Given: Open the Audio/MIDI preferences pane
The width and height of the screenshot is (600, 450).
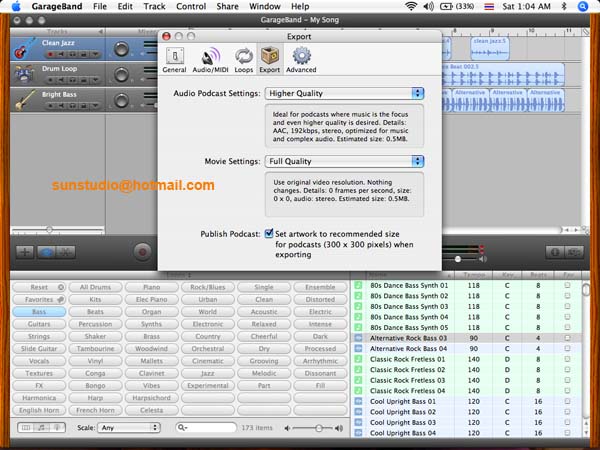Looking at the screenshot, I should pyautogui.click(x=210, y=60).
